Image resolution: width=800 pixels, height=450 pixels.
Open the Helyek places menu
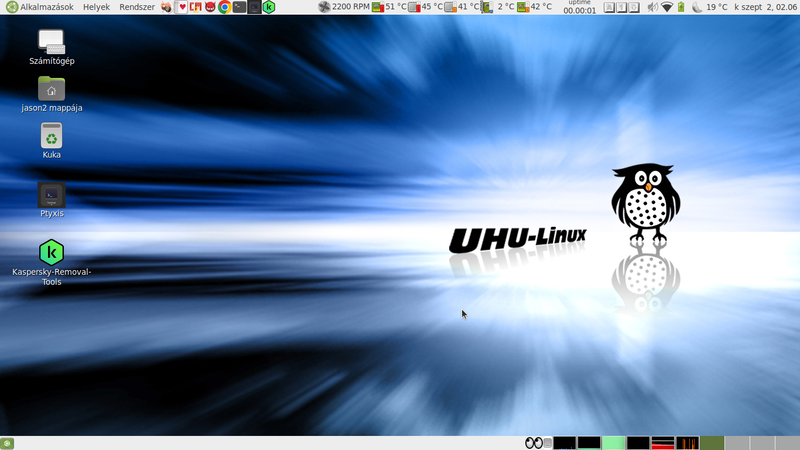click(96, 7)
